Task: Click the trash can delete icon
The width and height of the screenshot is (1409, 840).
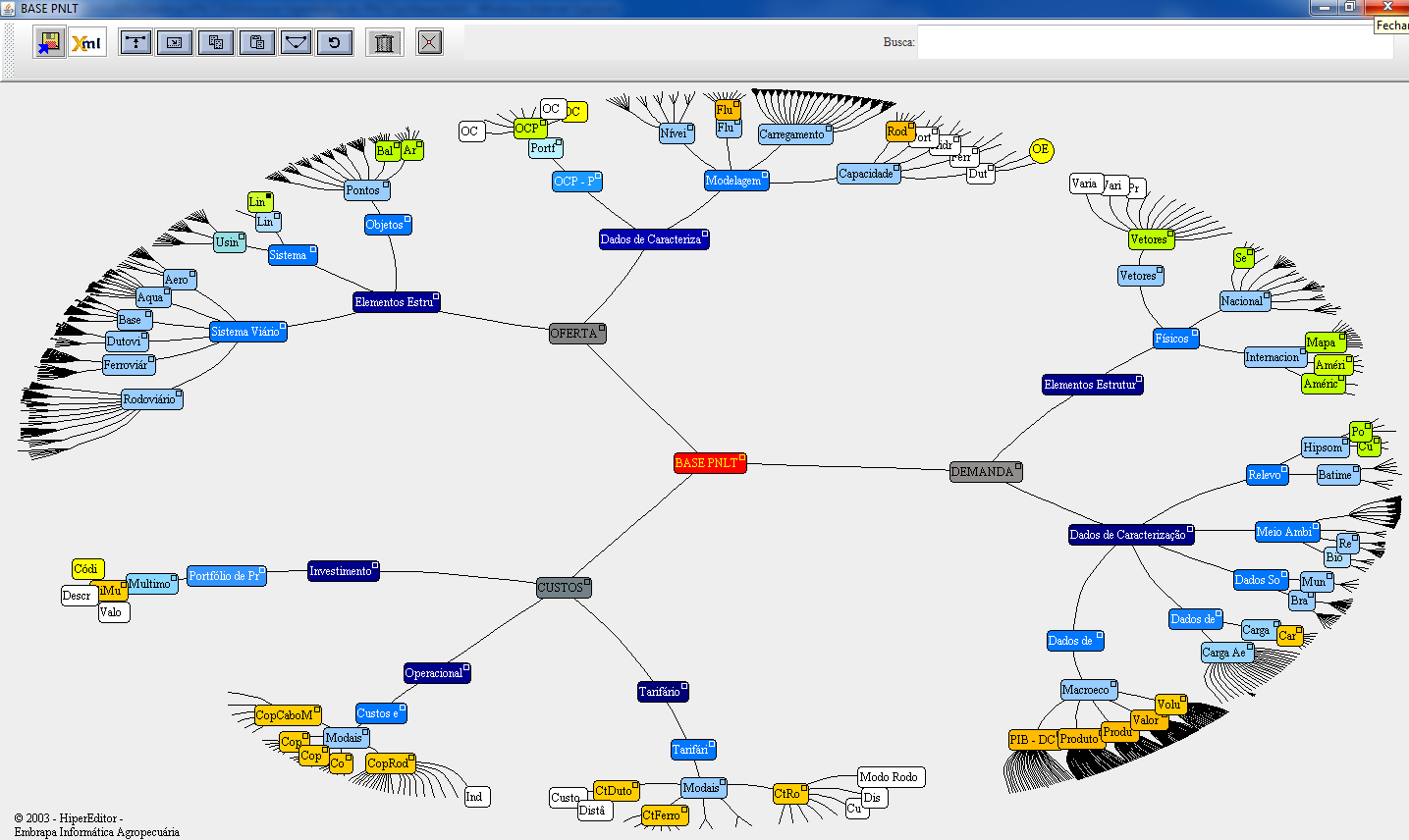Action: point(385,42)
